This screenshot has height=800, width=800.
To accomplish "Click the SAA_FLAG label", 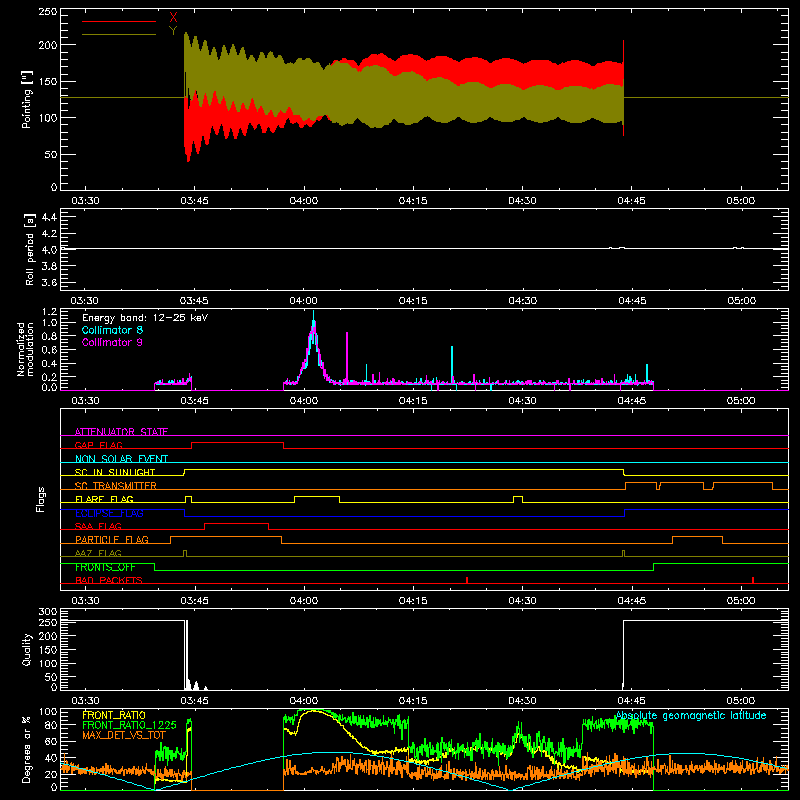I will click(x=98, y=526).
